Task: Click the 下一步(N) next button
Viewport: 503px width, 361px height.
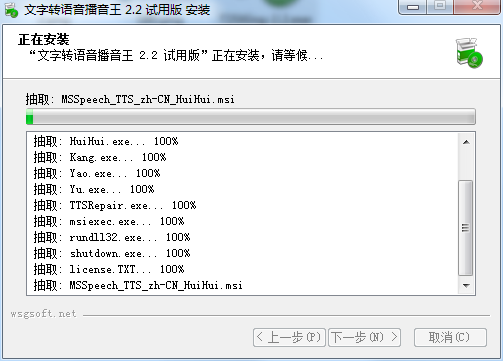Action: click(364, 337)
